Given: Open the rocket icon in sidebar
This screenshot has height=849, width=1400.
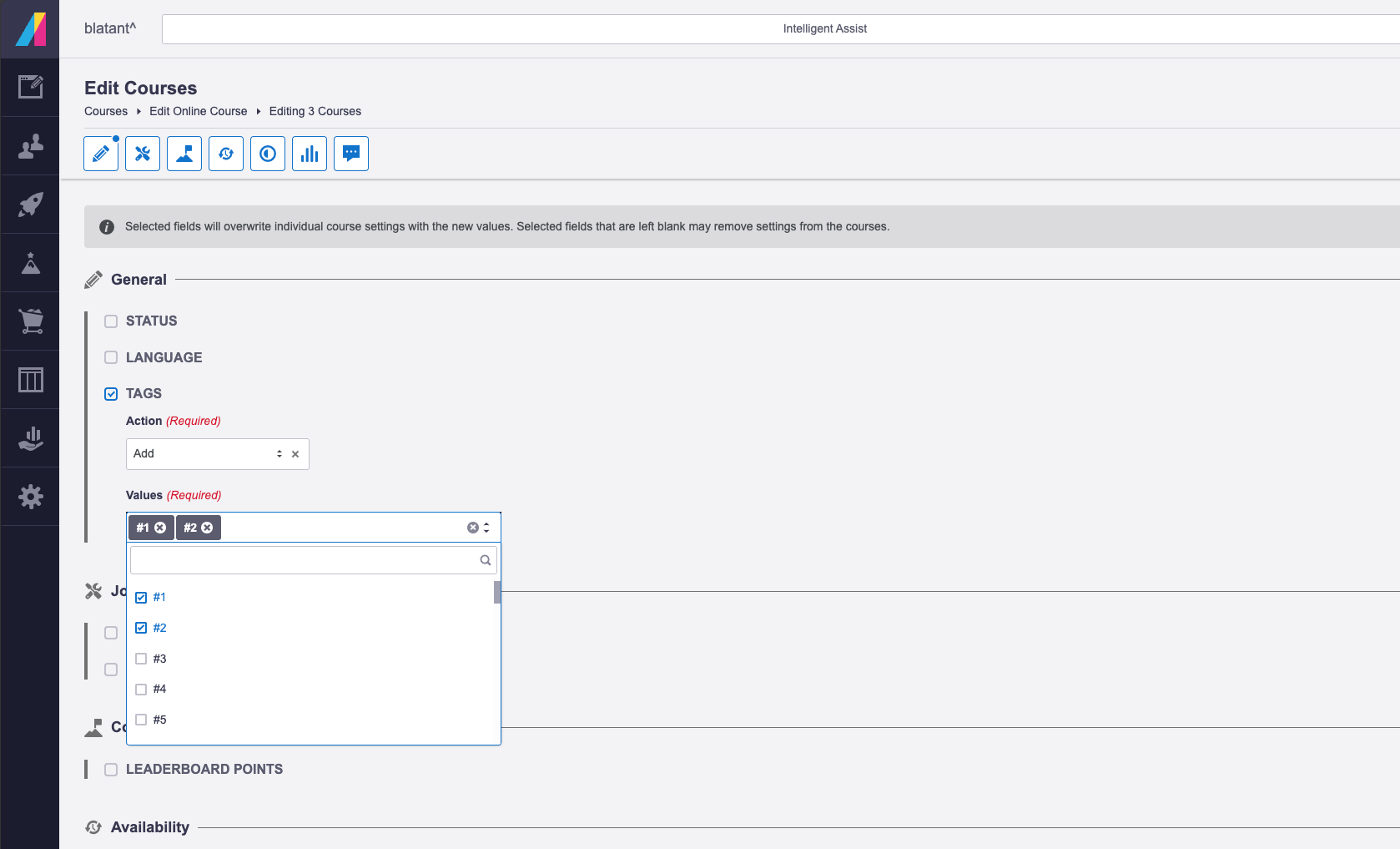Looking at the screenshot, I should tap(31, 205).
